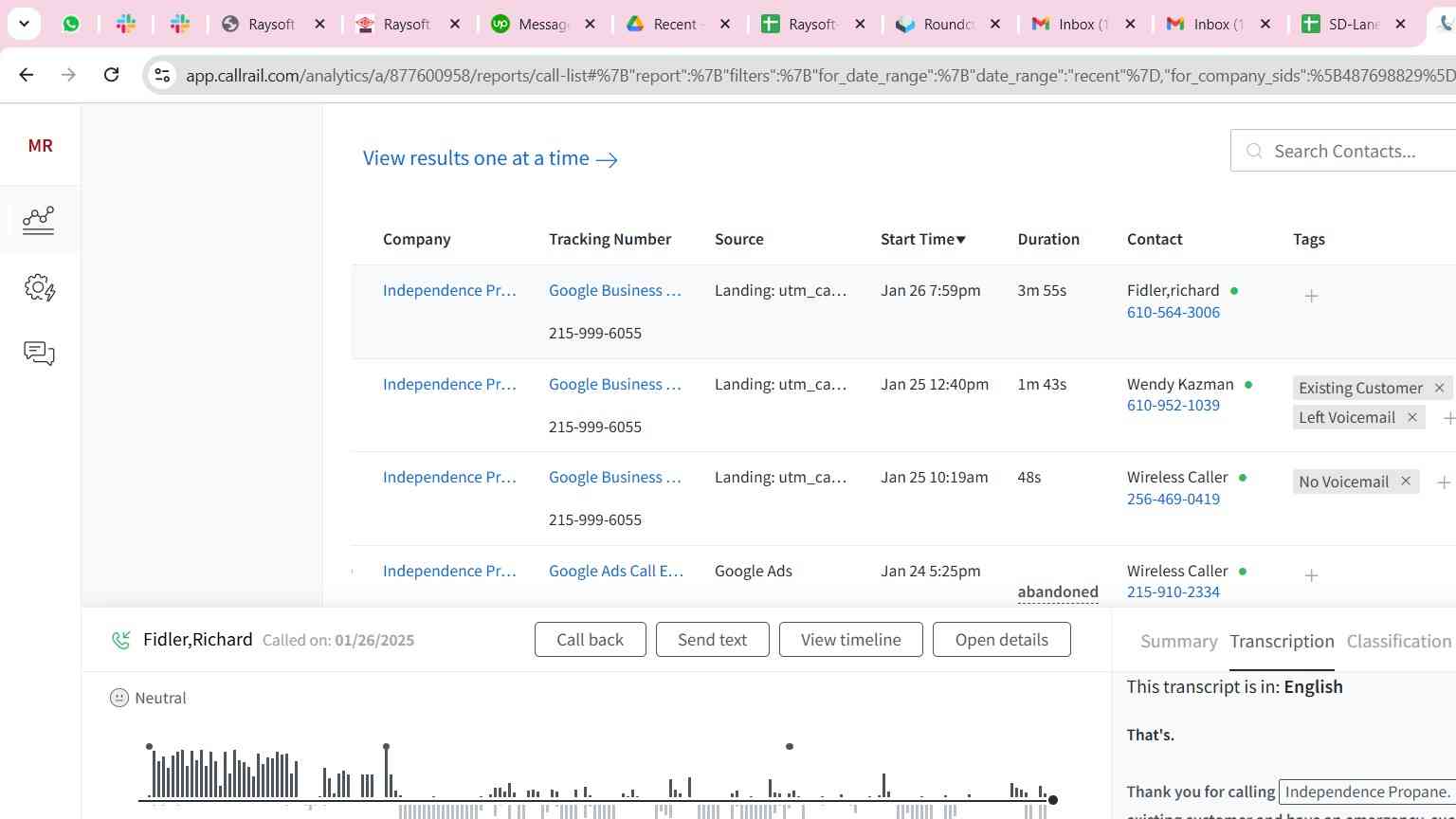The height and width of the screenshot is (819, 1456).
Task: Remove the Left Voicemail tag
Action: pyautogui.click(x=1411, y=417)
